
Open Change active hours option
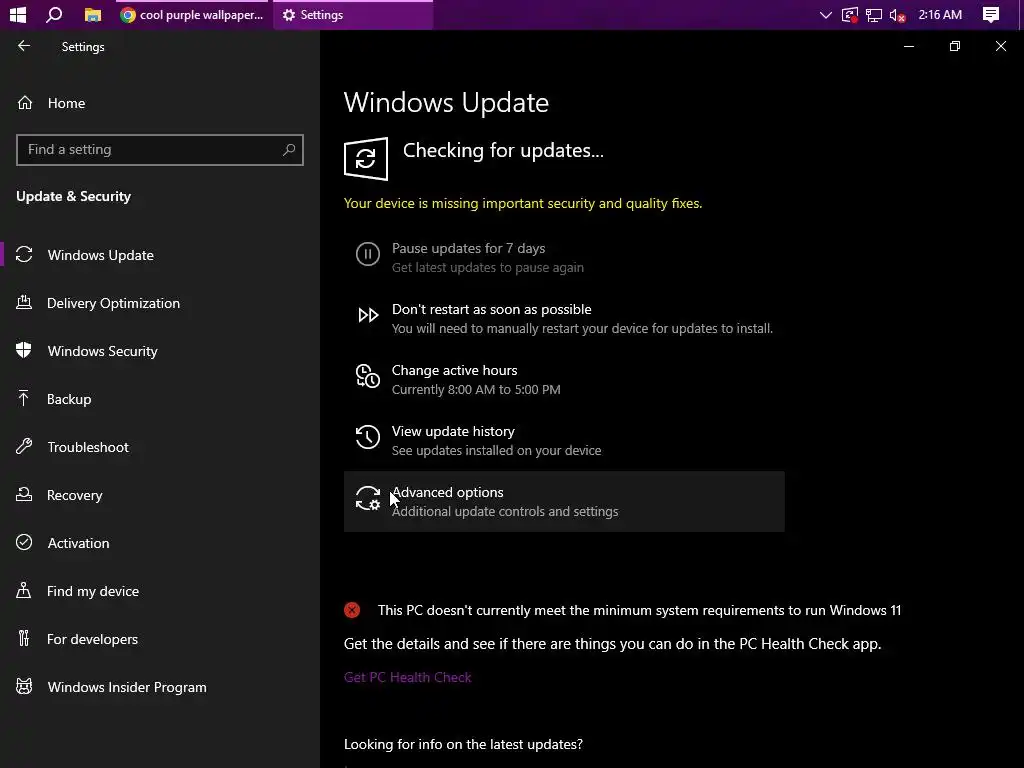tap(455, 370)
